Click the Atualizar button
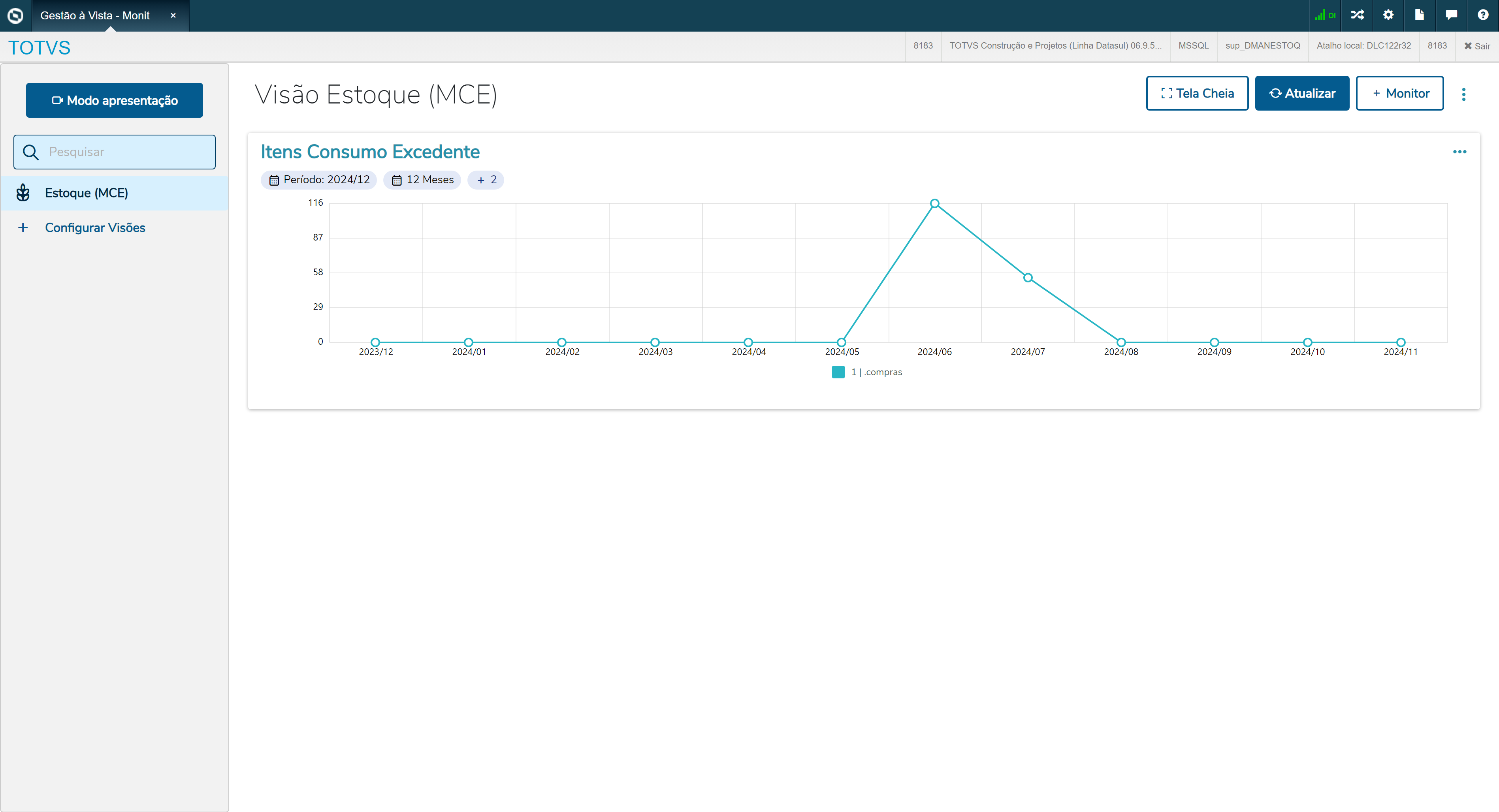The image size is (1499, 812). pos(1302,93)
